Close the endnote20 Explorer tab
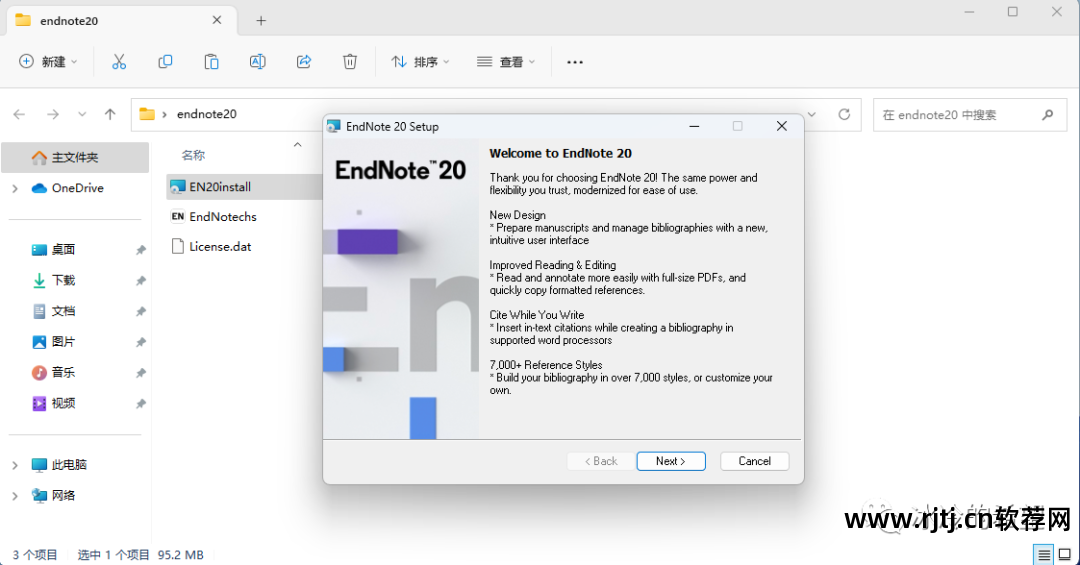1080x565 pixels. (x=217, y=21)
